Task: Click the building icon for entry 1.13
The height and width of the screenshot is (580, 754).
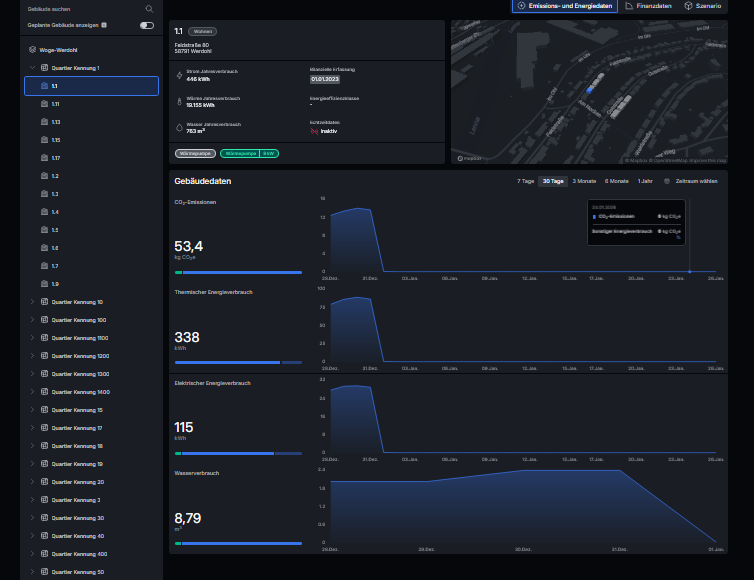Action: point(44,122)
